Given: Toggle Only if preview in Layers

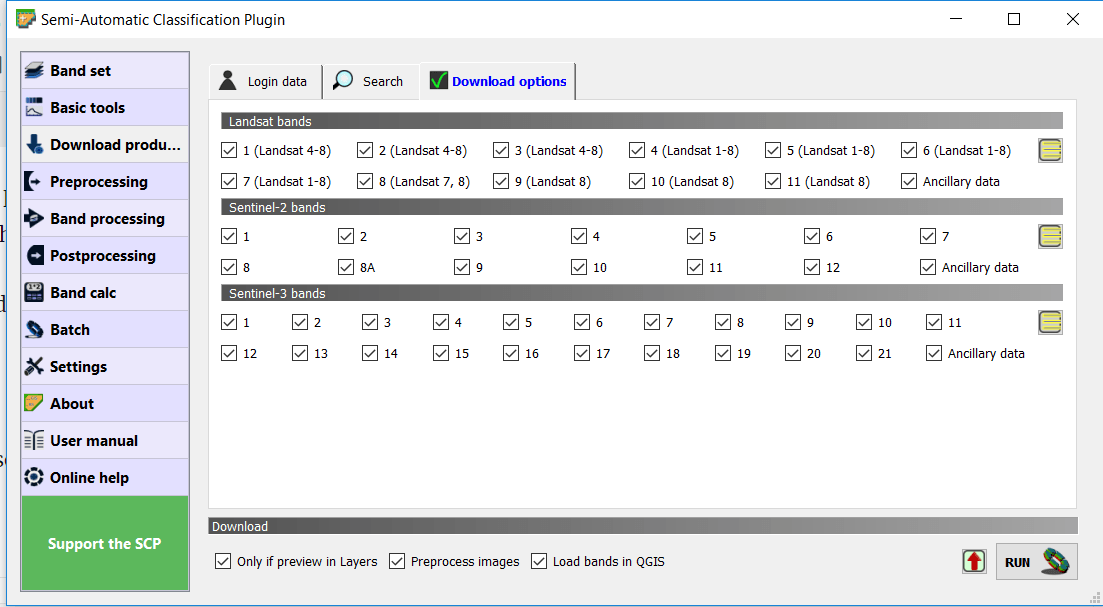Looking at the screenshot, I should [223, 561].
